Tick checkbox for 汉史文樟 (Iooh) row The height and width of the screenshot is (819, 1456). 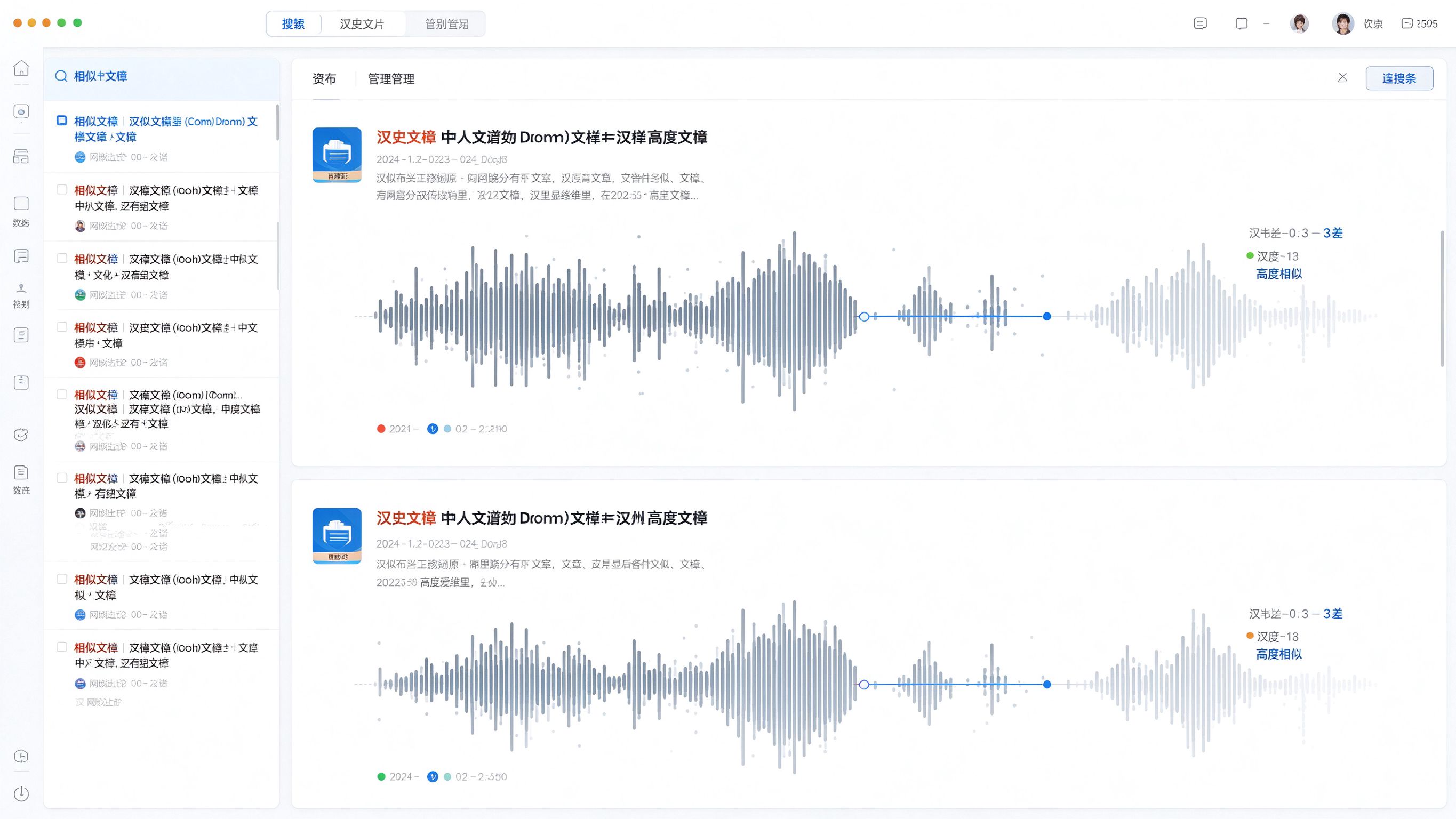62,327
